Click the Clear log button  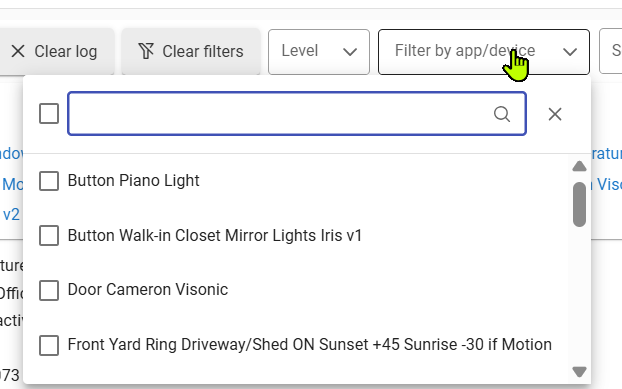[x=54, y=52]
